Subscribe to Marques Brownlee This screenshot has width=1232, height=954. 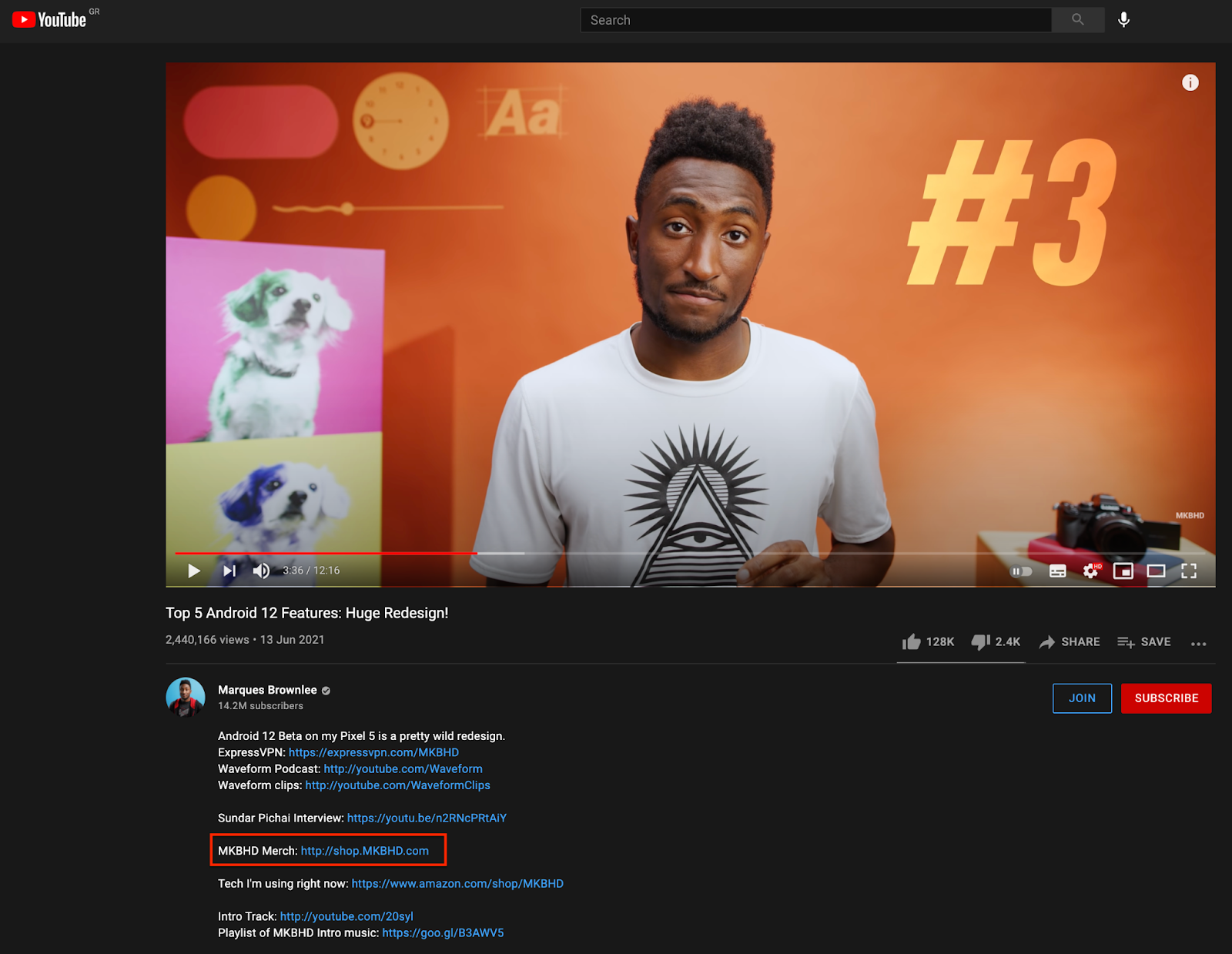[1167, 698]
